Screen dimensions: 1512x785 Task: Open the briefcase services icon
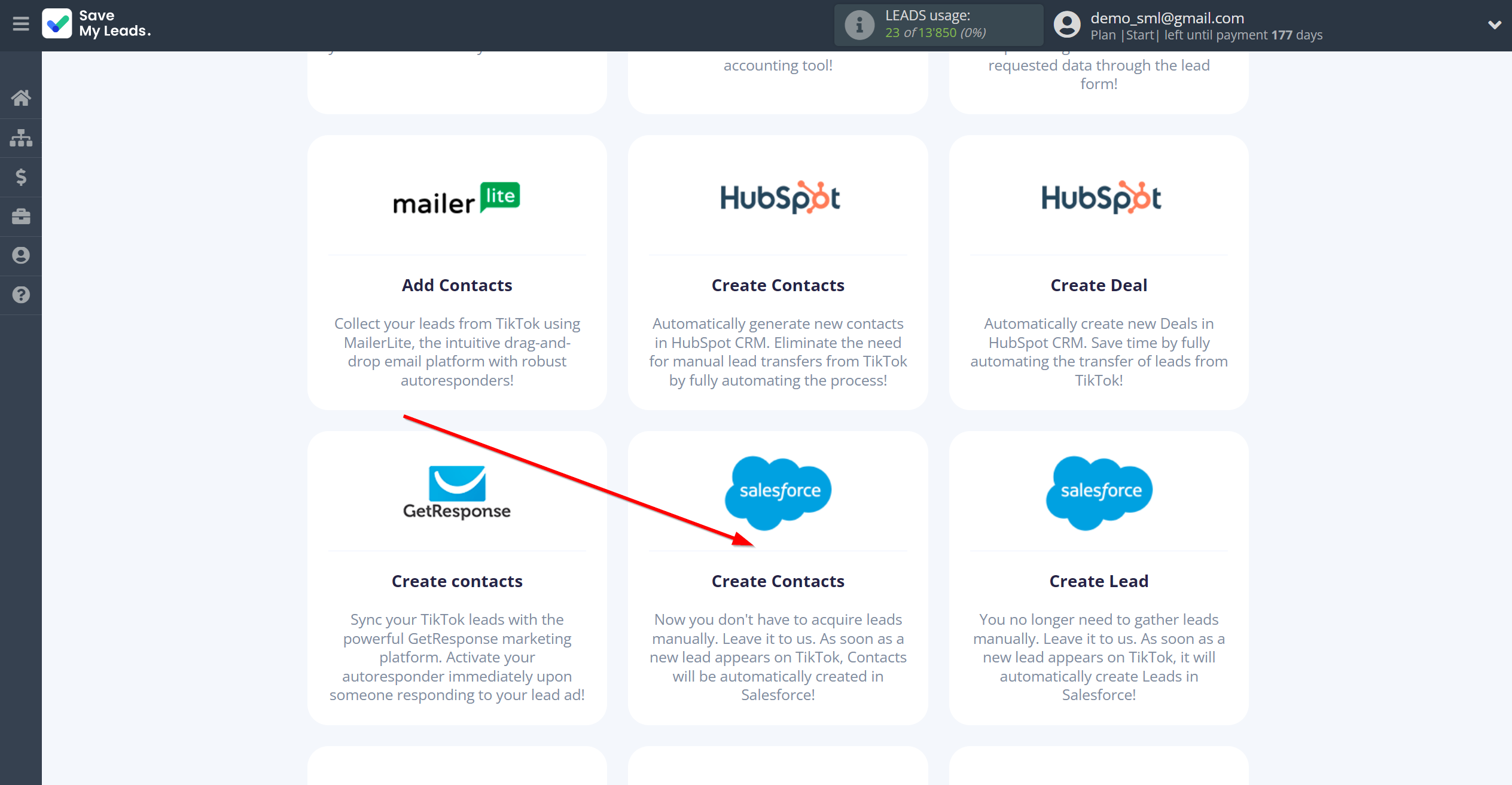click(x=21, y=216)
